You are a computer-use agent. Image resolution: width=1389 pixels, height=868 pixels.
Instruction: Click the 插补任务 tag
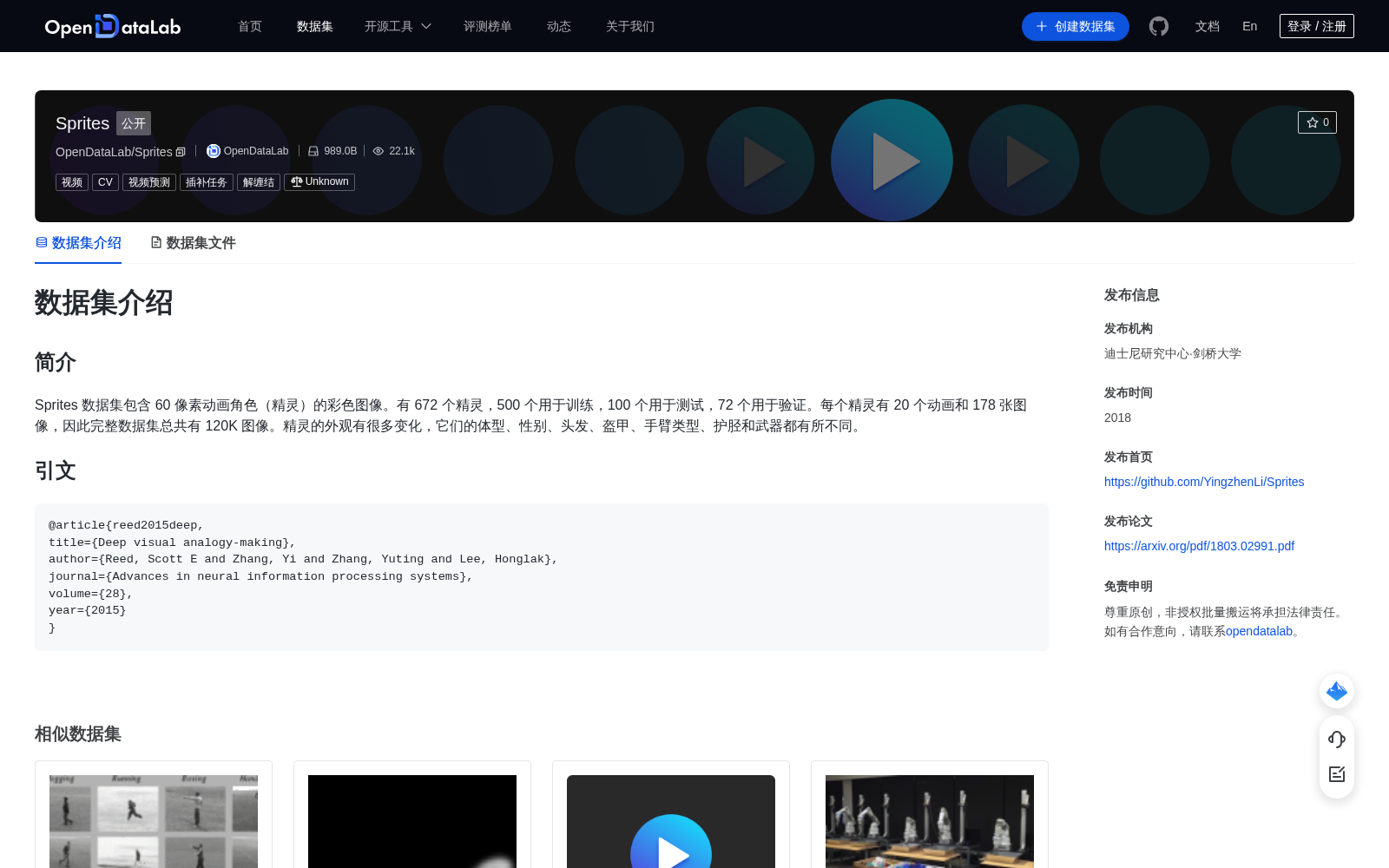click(x=207, y=182)
